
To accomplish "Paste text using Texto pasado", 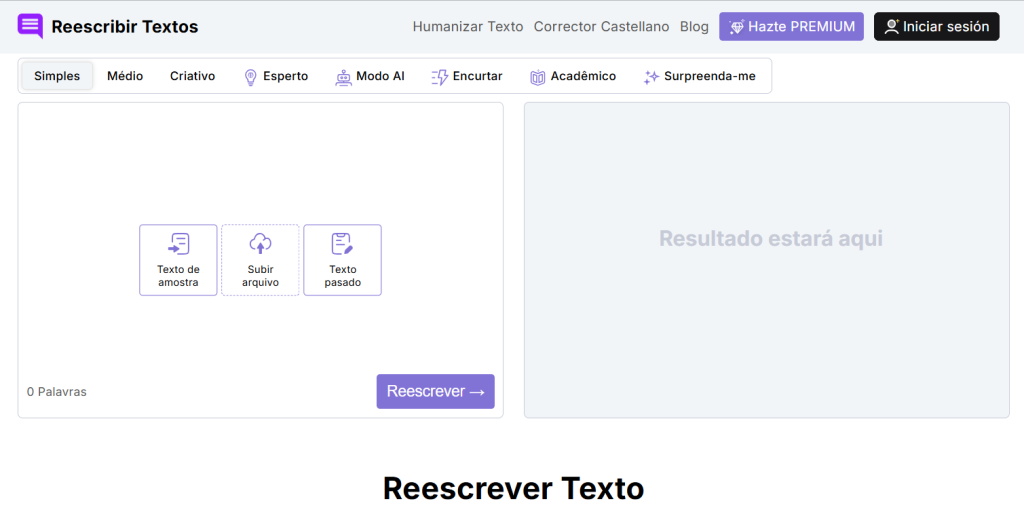I will pos(342,260).
